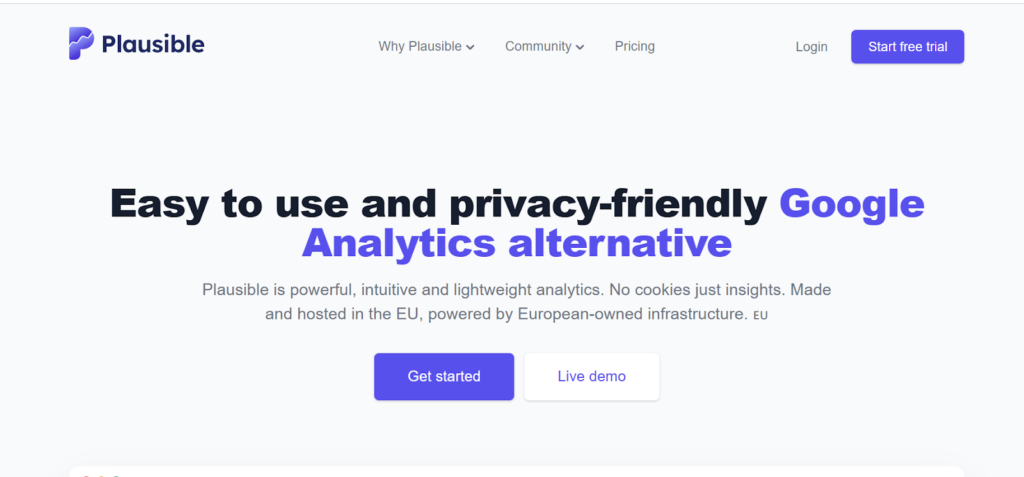Click the small EU badge icon
The height and width of the screenshot is (477, 1024).
tap(761, 316)
